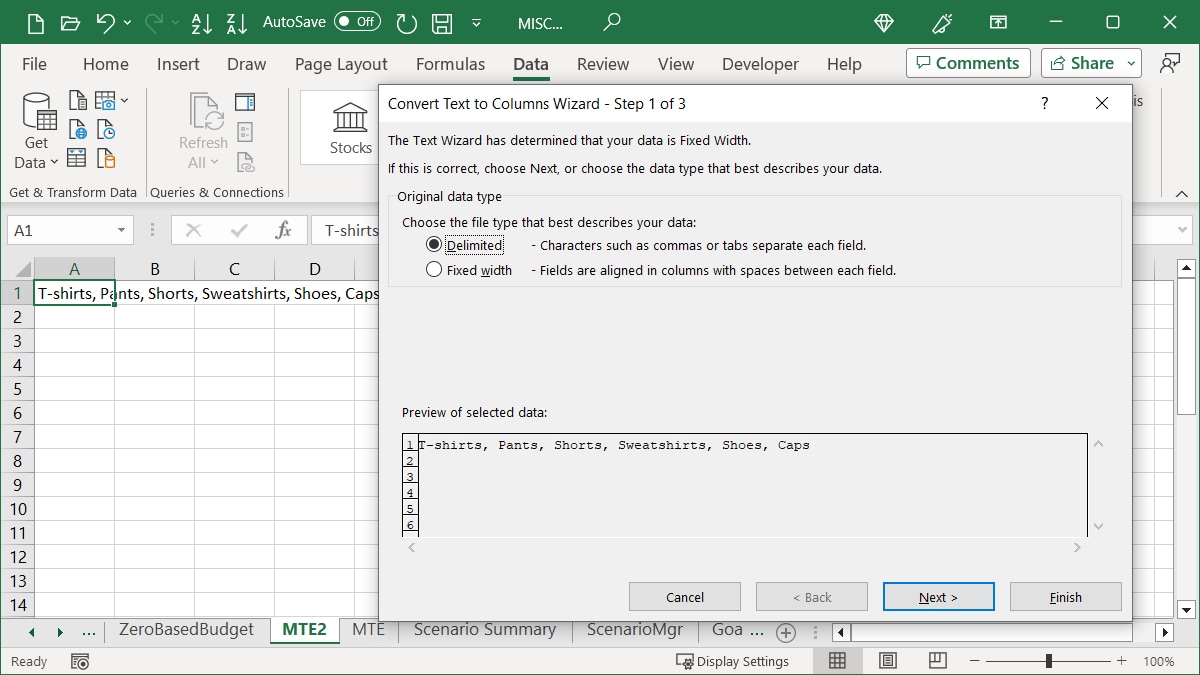Image resolution: width=1200 pixels, height=675 pixels.
Task: Select the From Text/CSV icon
Action: tap(78, 100)
